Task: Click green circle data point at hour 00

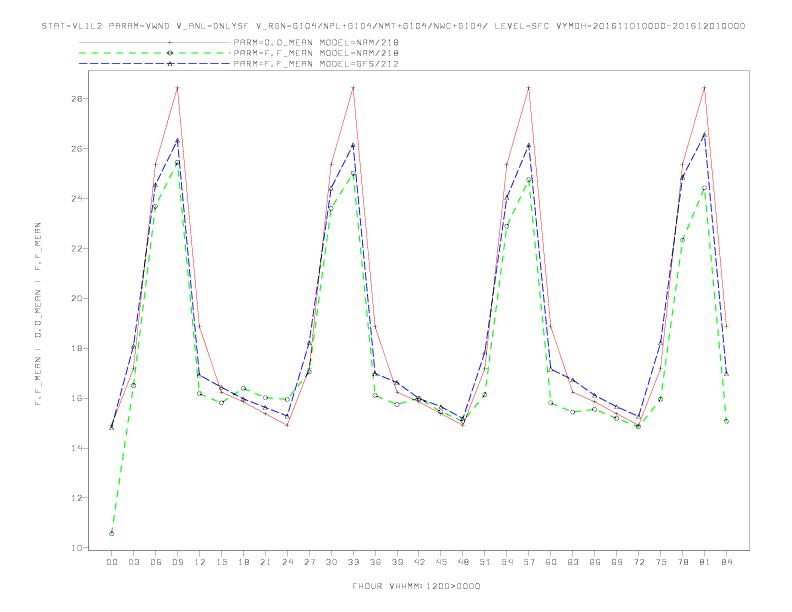Action: click(112, 534)
